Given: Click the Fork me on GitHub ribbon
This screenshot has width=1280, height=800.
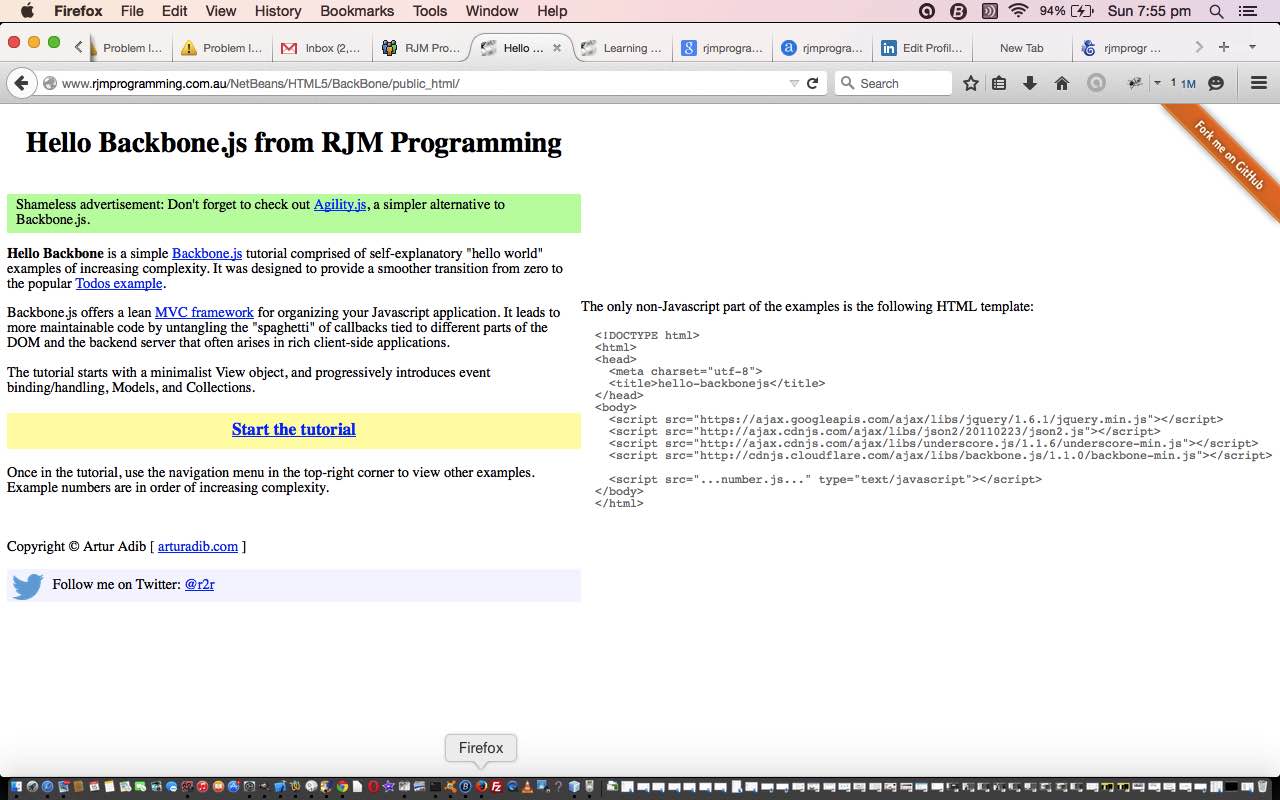Looking at the screenshot, I should (1229, 155).
